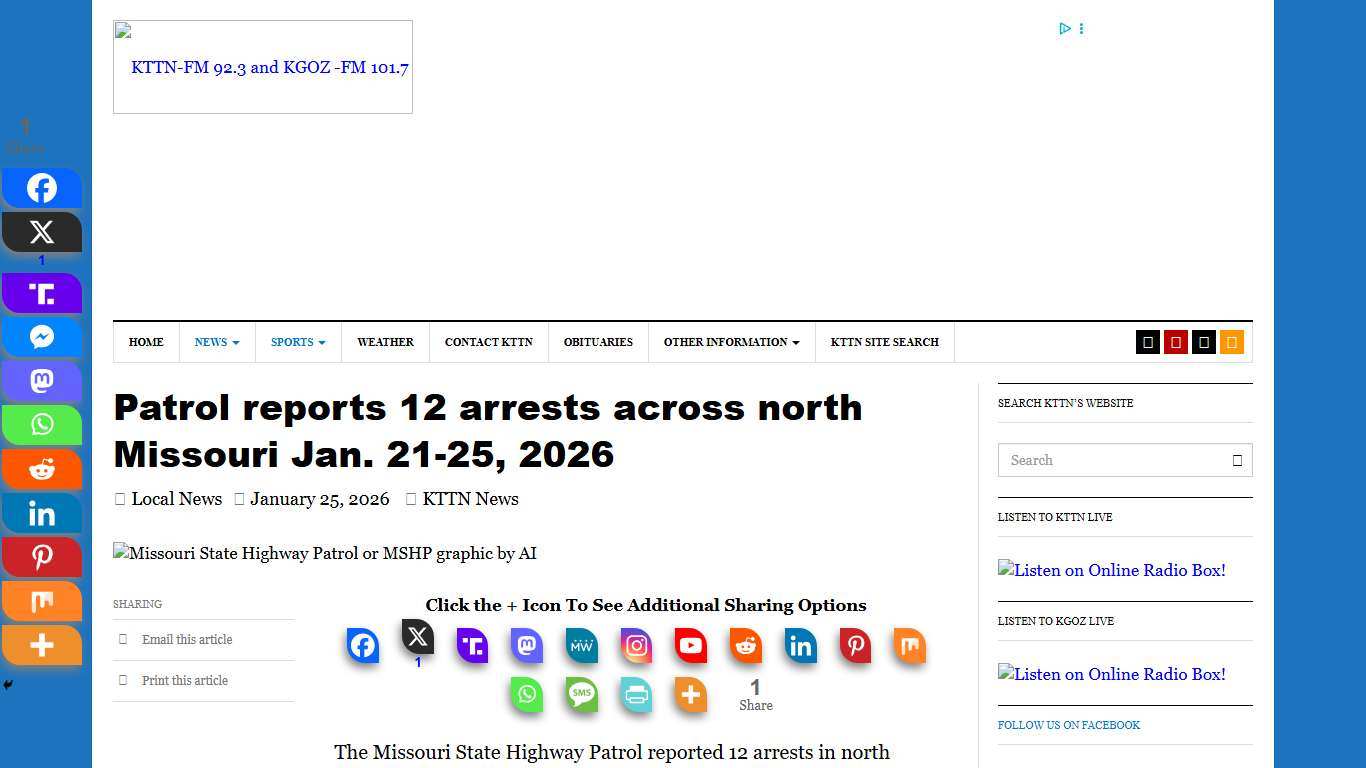Click the printer sharing icon
Image resolution: width=1366 pixels, height=768 pixels.
pos(636,694)
